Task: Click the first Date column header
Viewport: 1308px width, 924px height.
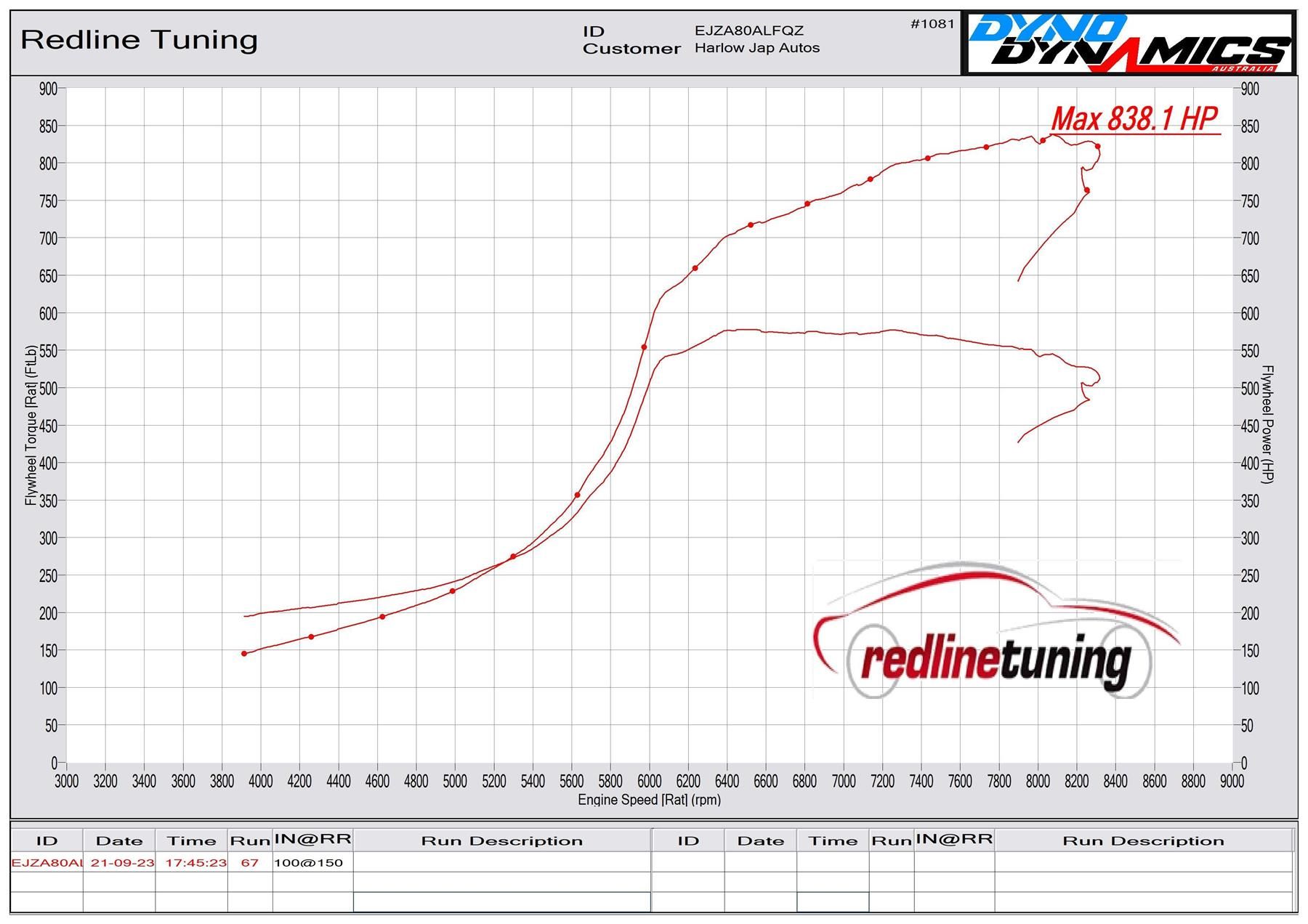Action: (x=119, y=840)
